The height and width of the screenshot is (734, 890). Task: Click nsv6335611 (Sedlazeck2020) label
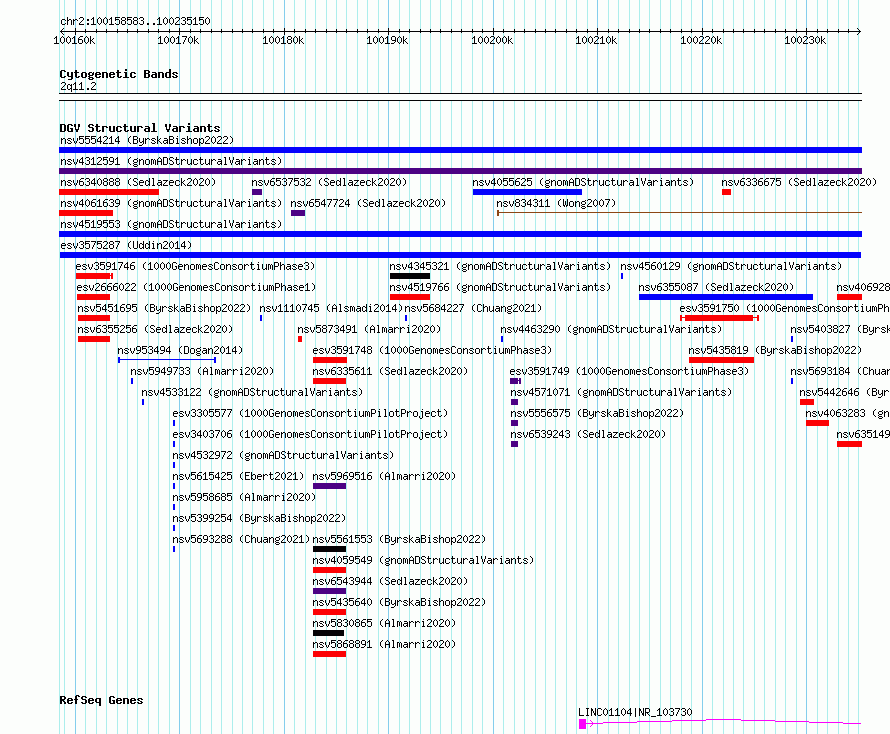390,371
